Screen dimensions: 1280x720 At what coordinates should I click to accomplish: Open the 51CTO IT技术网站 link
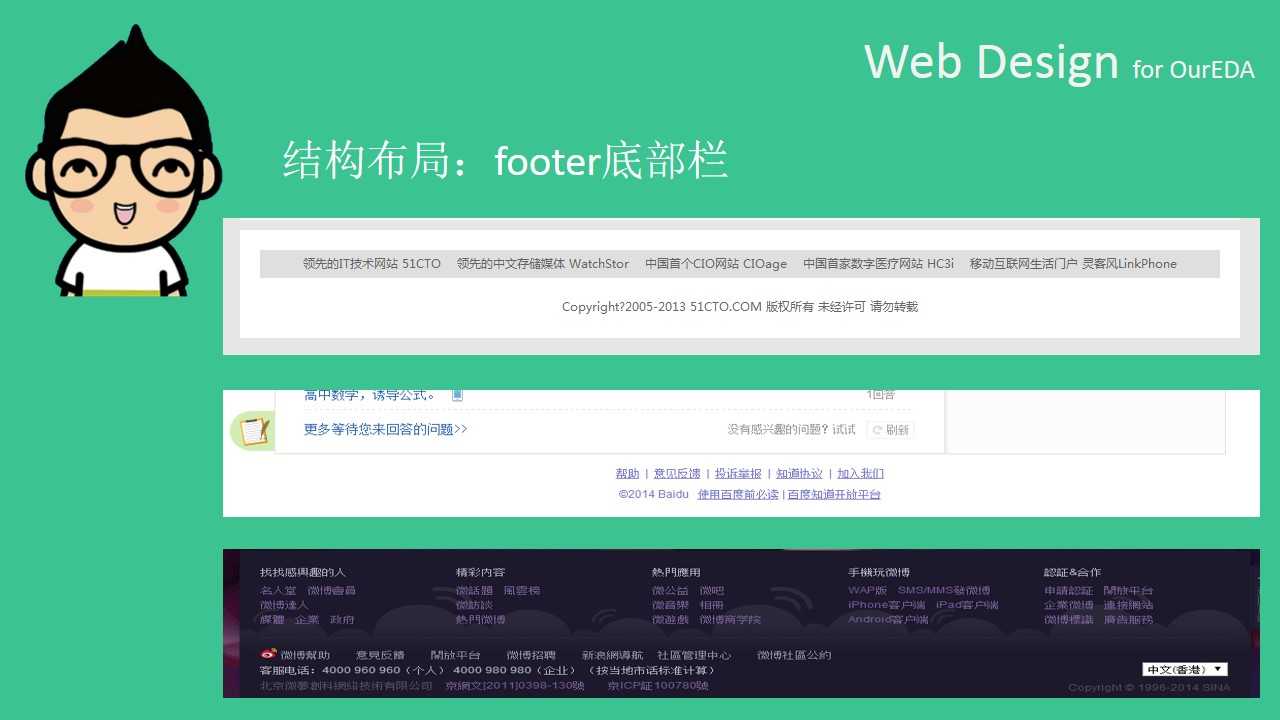(x=372, y=264)
